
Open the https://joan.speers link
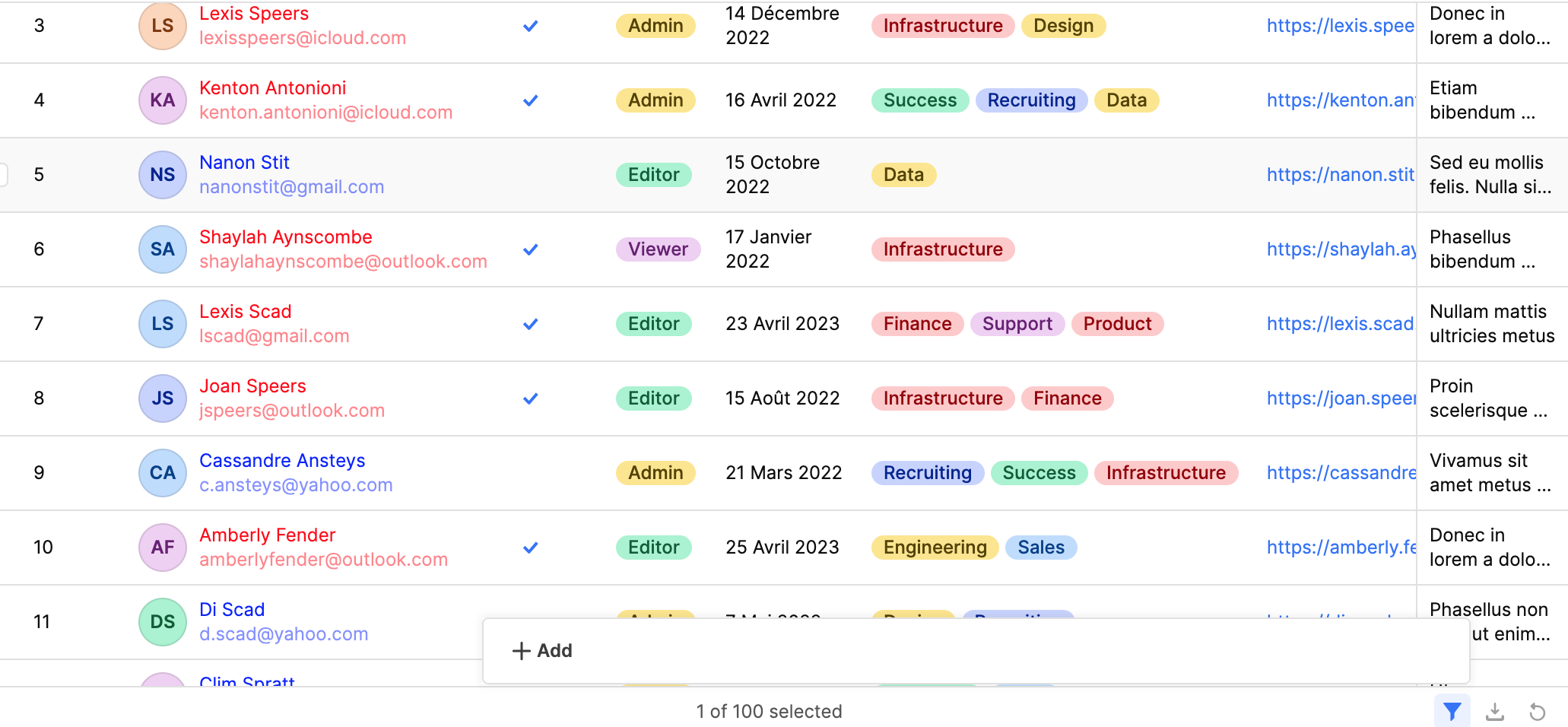click(x=1340, y=398)
